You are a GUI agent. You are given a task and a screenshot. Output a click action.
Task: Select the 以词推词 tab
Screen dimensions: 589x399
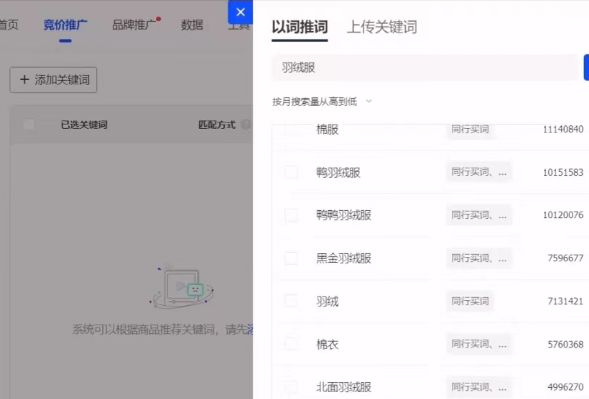300,27
